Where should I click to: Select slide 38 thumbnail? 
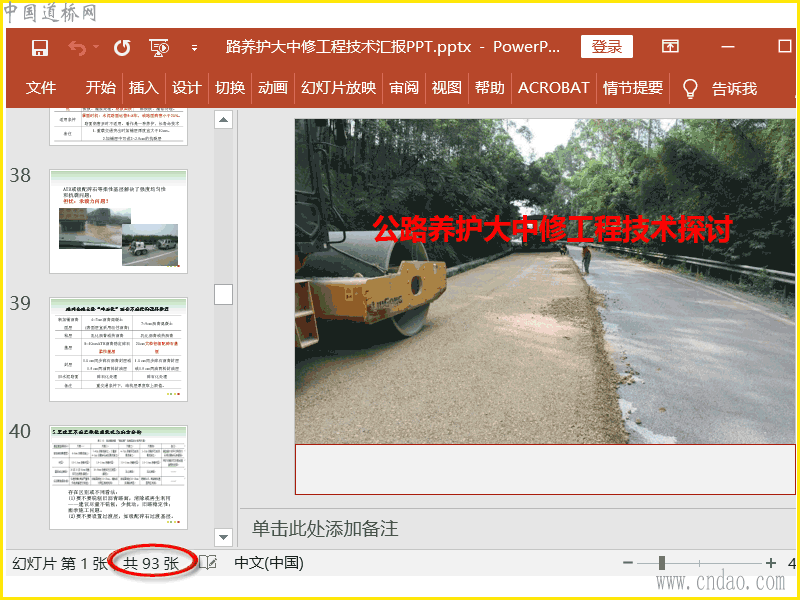[118, 221]
